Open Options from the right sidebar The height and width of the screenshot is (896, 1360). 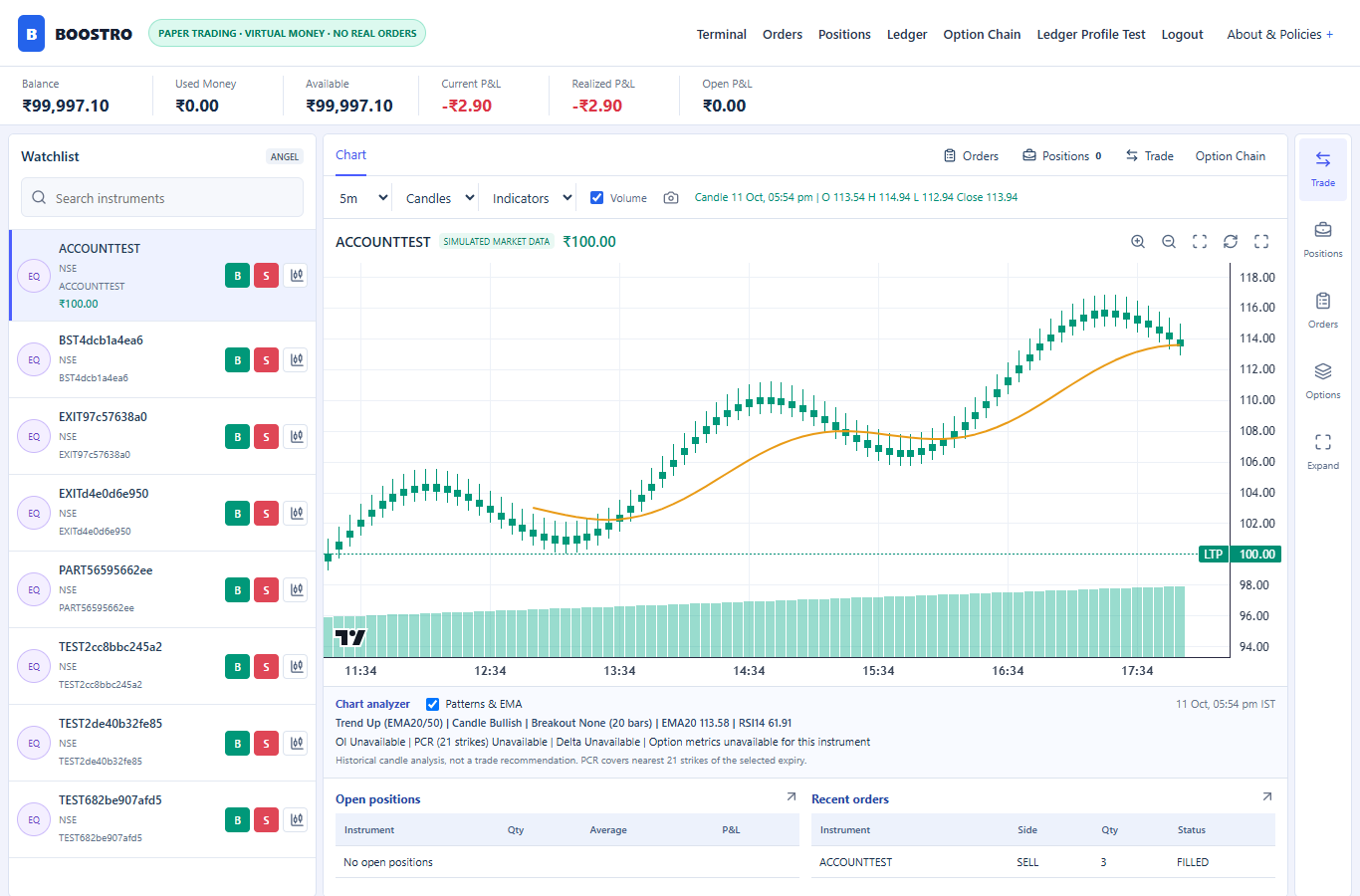click(1323, 381)
